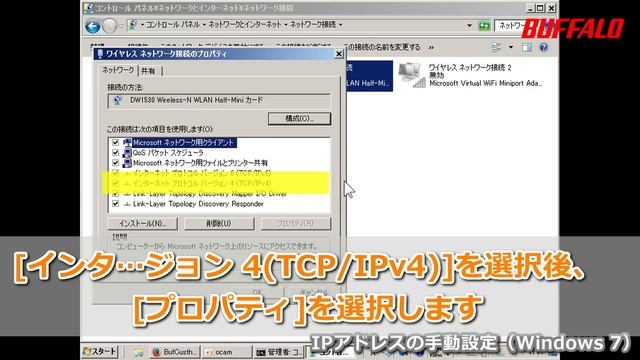The height and width of the screenshot is (360, 640).
Task: Expand the arrow after ネットワークとインターネット in breadcrumb
Action: pos(285,25)
